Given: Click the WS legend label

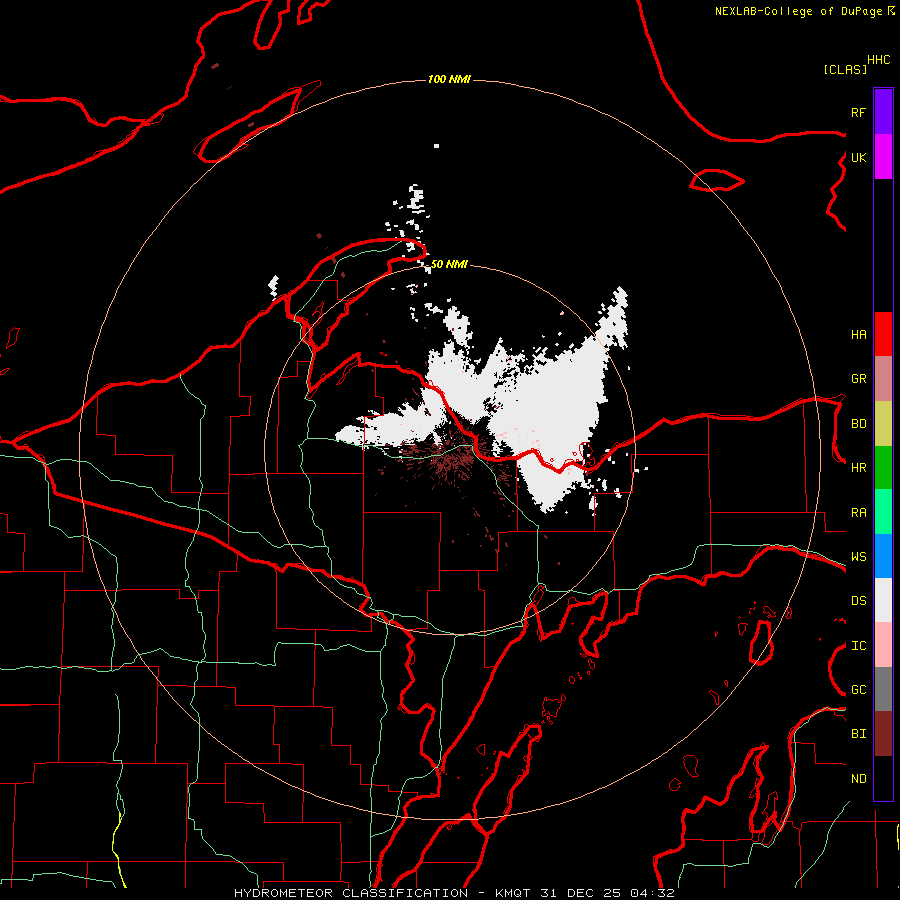Looking at the screenshot, I should tap(858, 557).
